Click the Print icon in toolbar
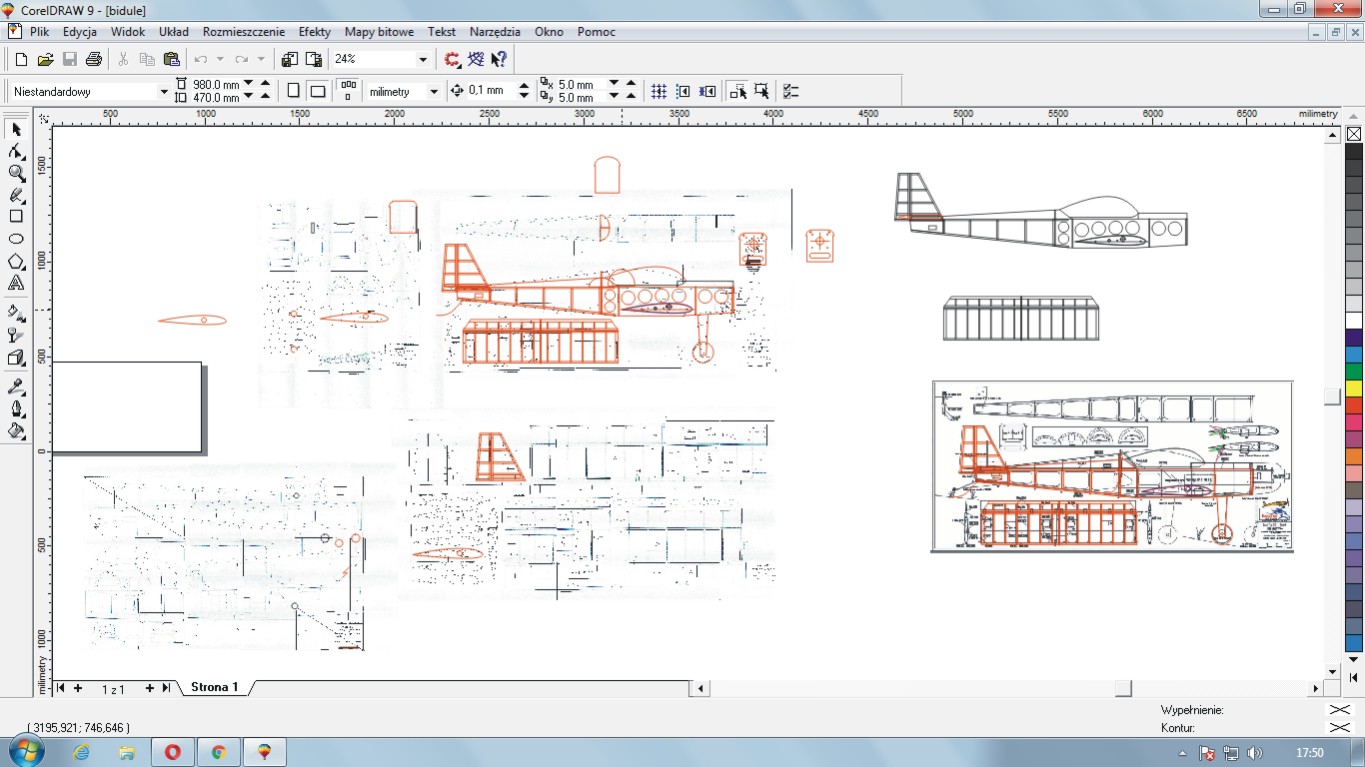This screenshot has width=1365, height=767. (94, 59)
